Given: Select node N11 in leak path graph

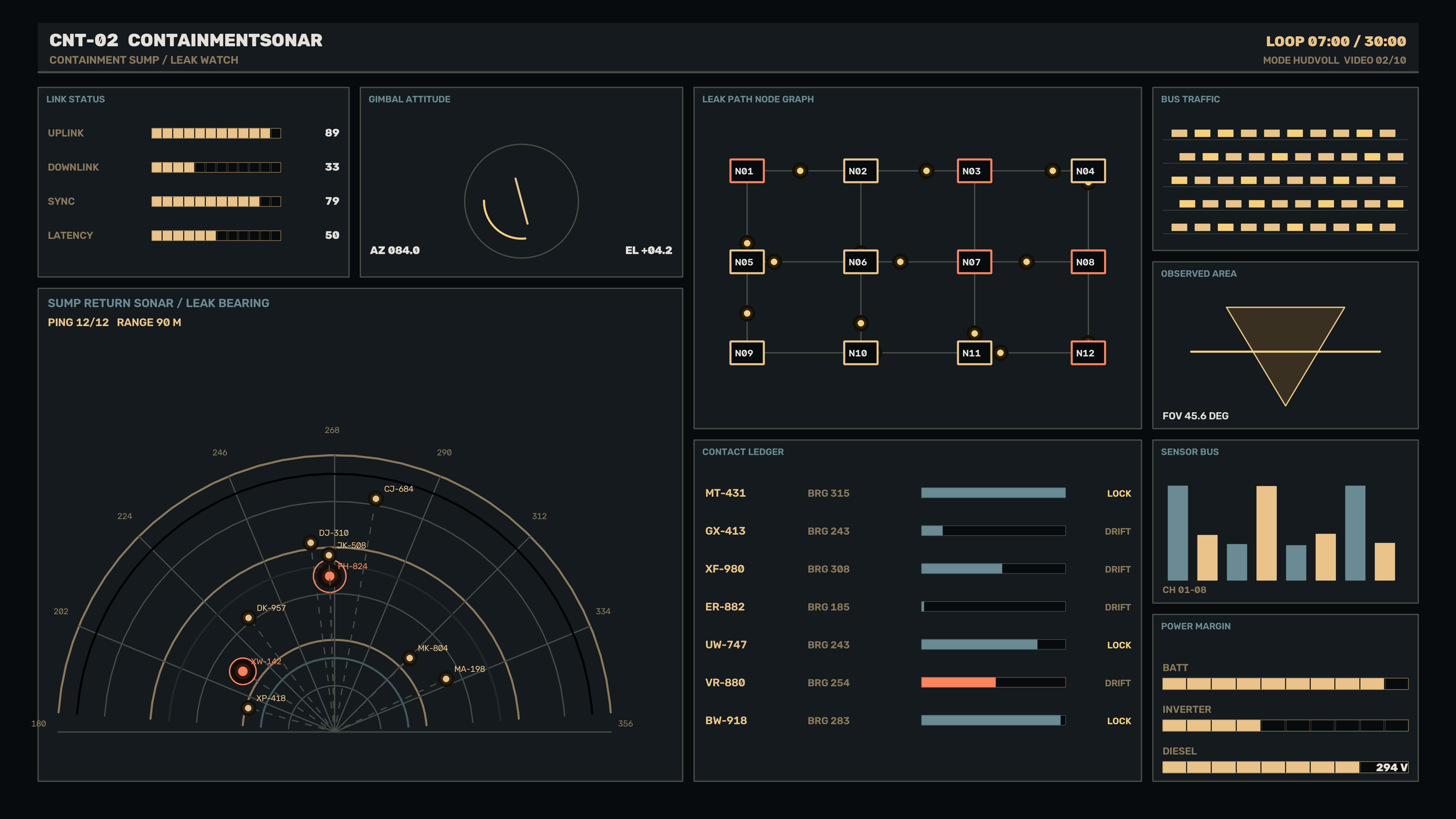Looking at the screenshot, I should pos(974,353).
